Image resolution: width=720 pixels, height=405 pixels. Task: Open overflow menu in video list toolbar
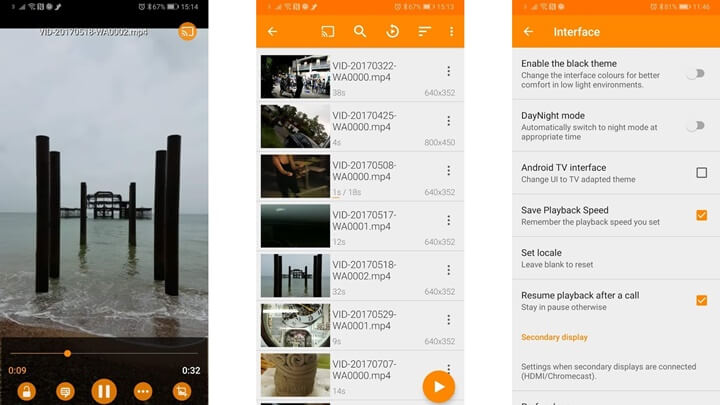point(451,31)
